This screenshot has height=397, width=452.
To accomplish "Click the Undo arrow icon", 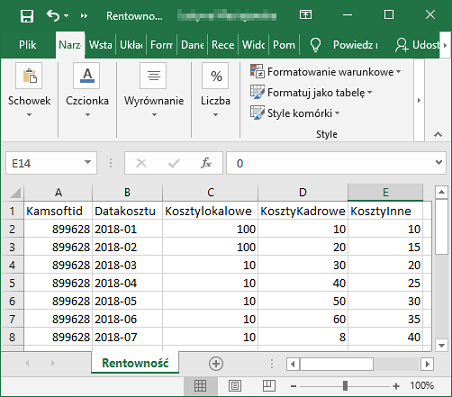I will click(53, 15).
